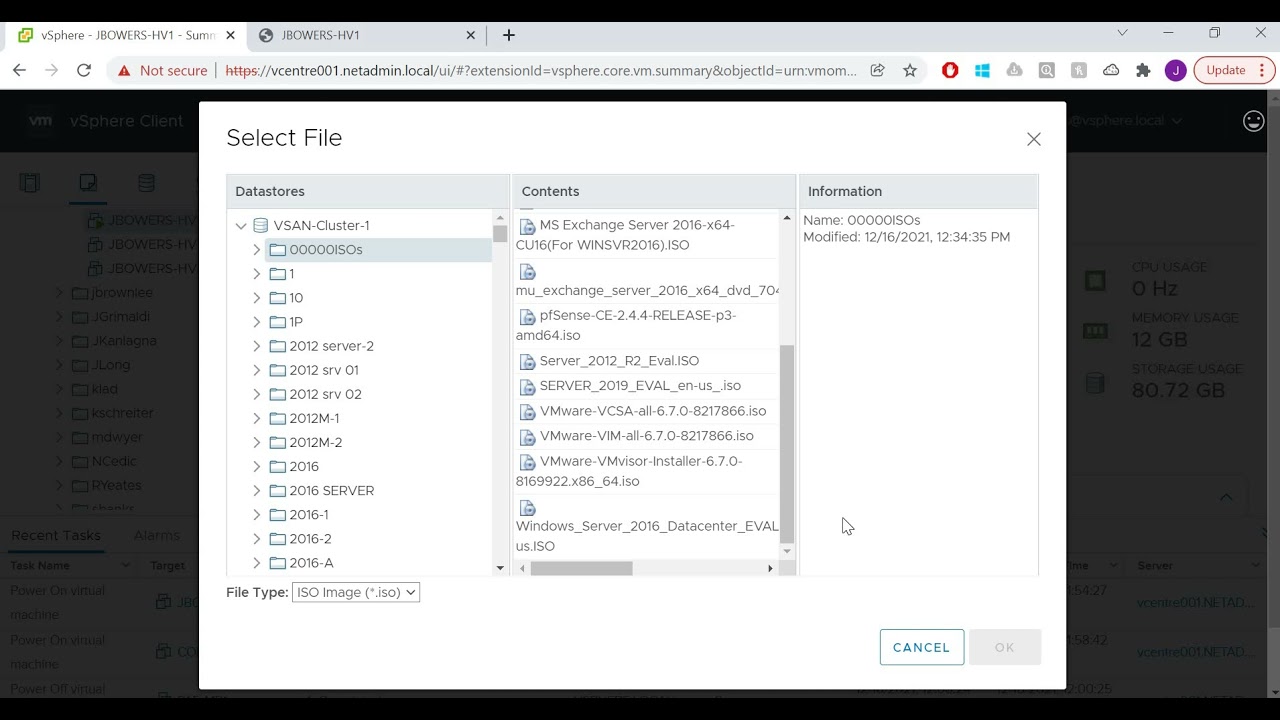This screenshot has width=1280, height=720.
Task: Expand the 2016-A folder chevron
Action: [257, 563]
